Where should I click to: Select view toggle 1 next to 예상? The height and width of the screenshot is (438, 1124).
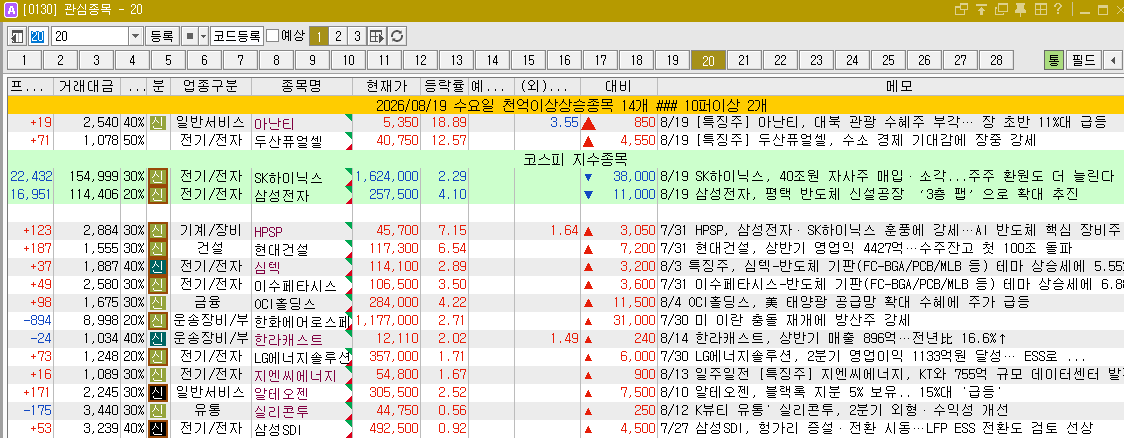pos(320,36)
